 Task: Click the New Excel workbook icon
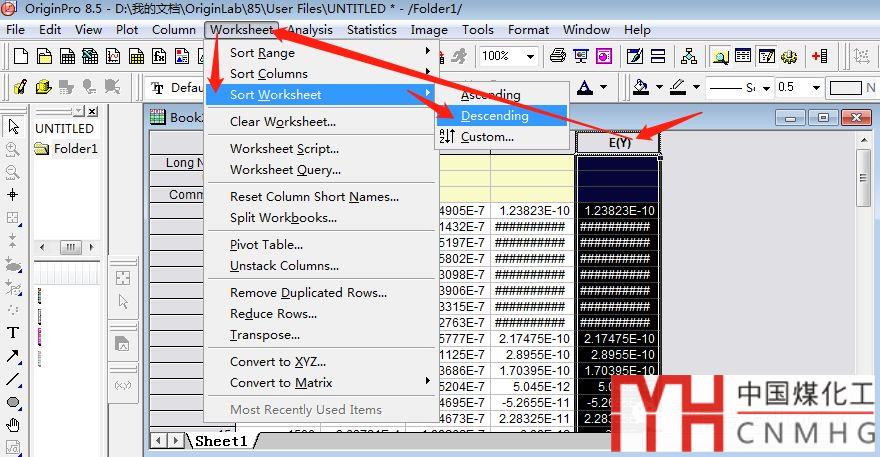pos(90,56)
